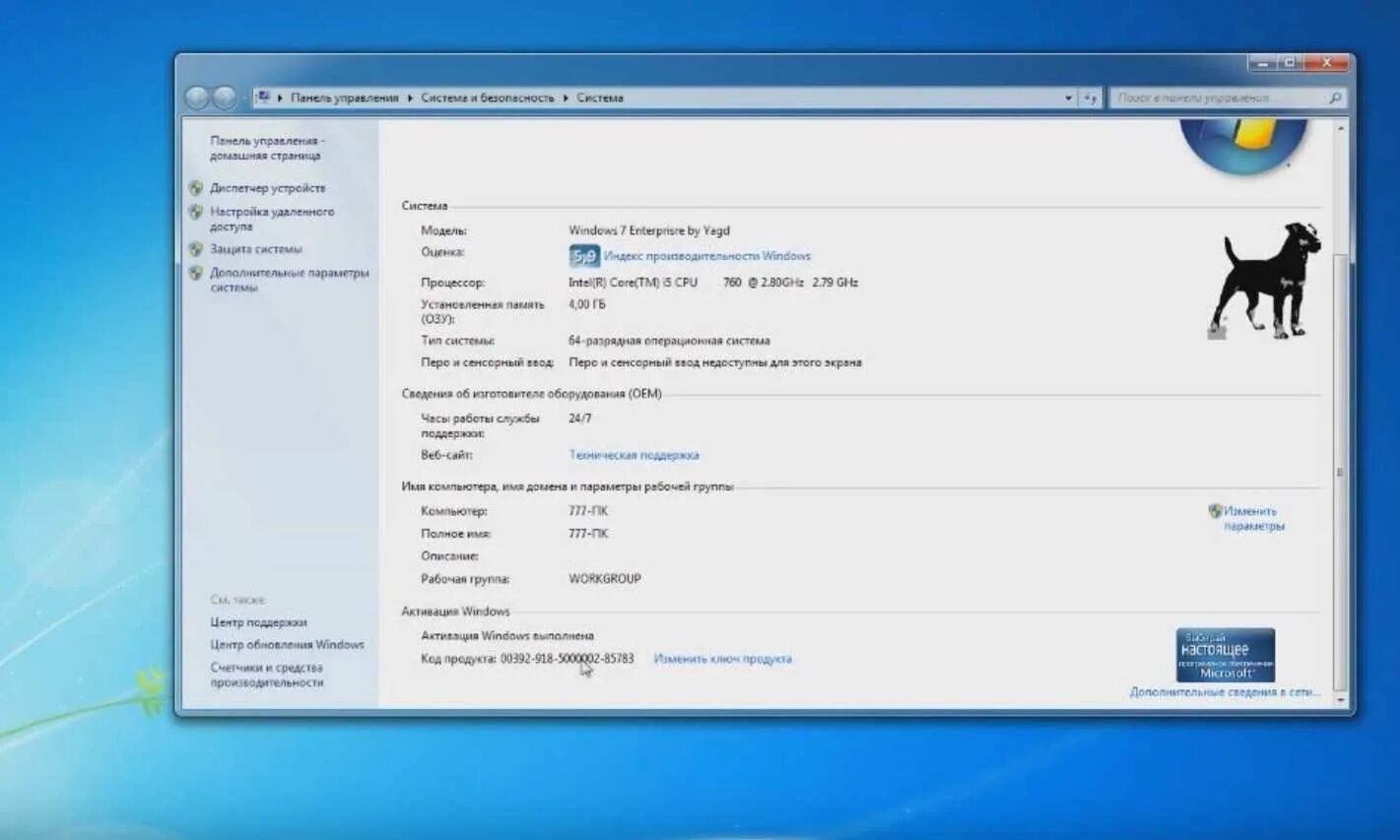Follow the Техническая поддержка website link
The height and width of the screenshot is (840, 1400).
[633, 455]
